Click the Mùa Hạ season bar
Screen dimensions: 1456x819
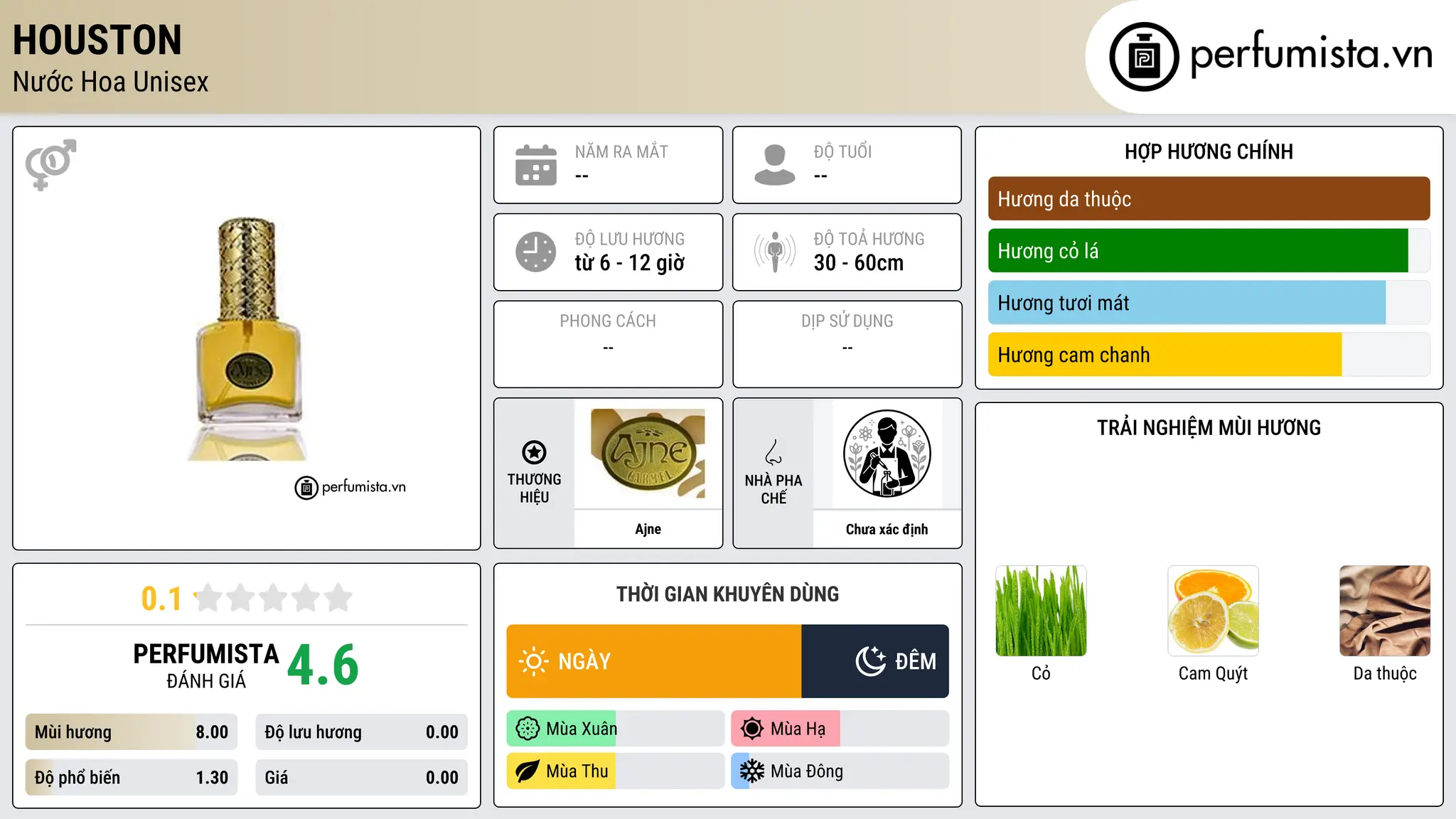tap(840, 729)
